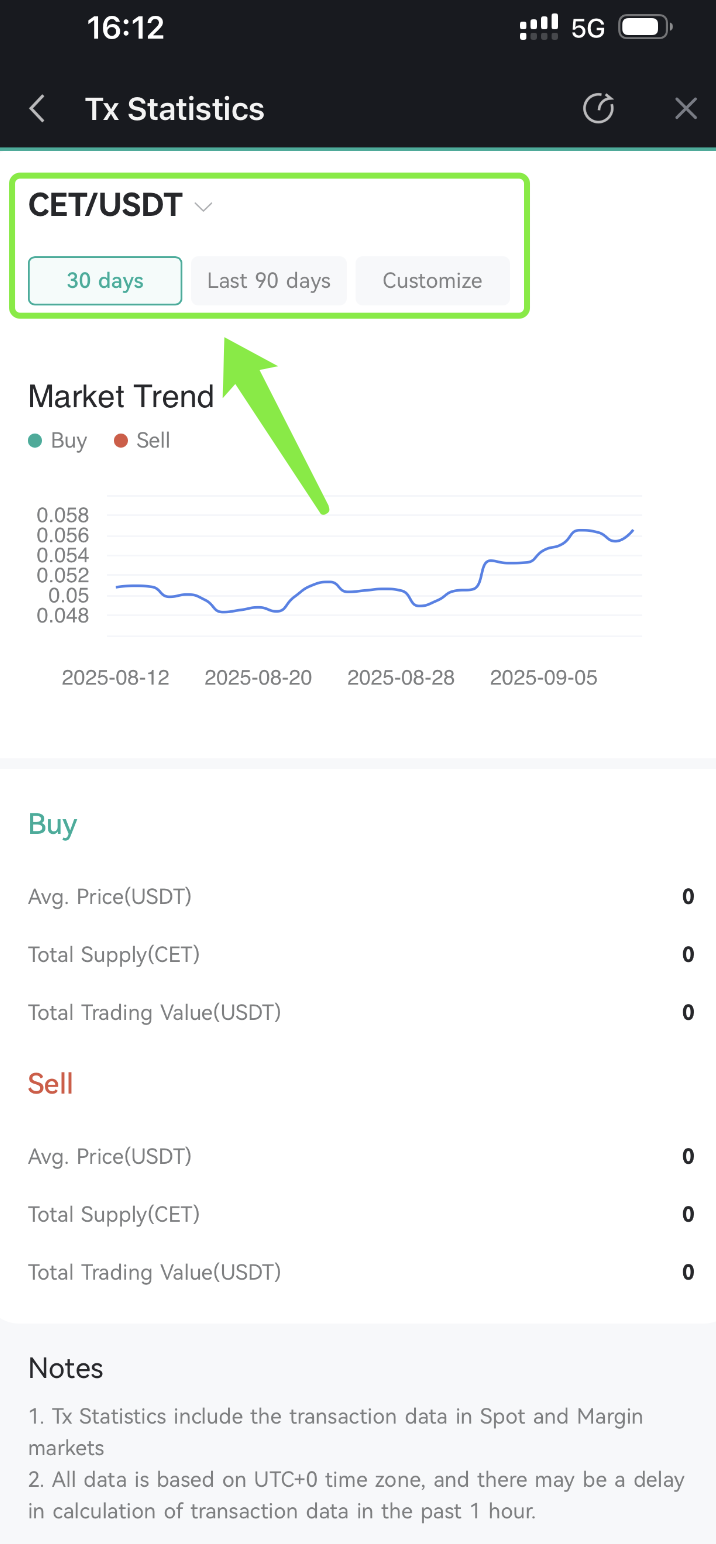This screenshot has width=716, height=1544.
Task: Tap the cellular signal bars icon
Action: 539,27
